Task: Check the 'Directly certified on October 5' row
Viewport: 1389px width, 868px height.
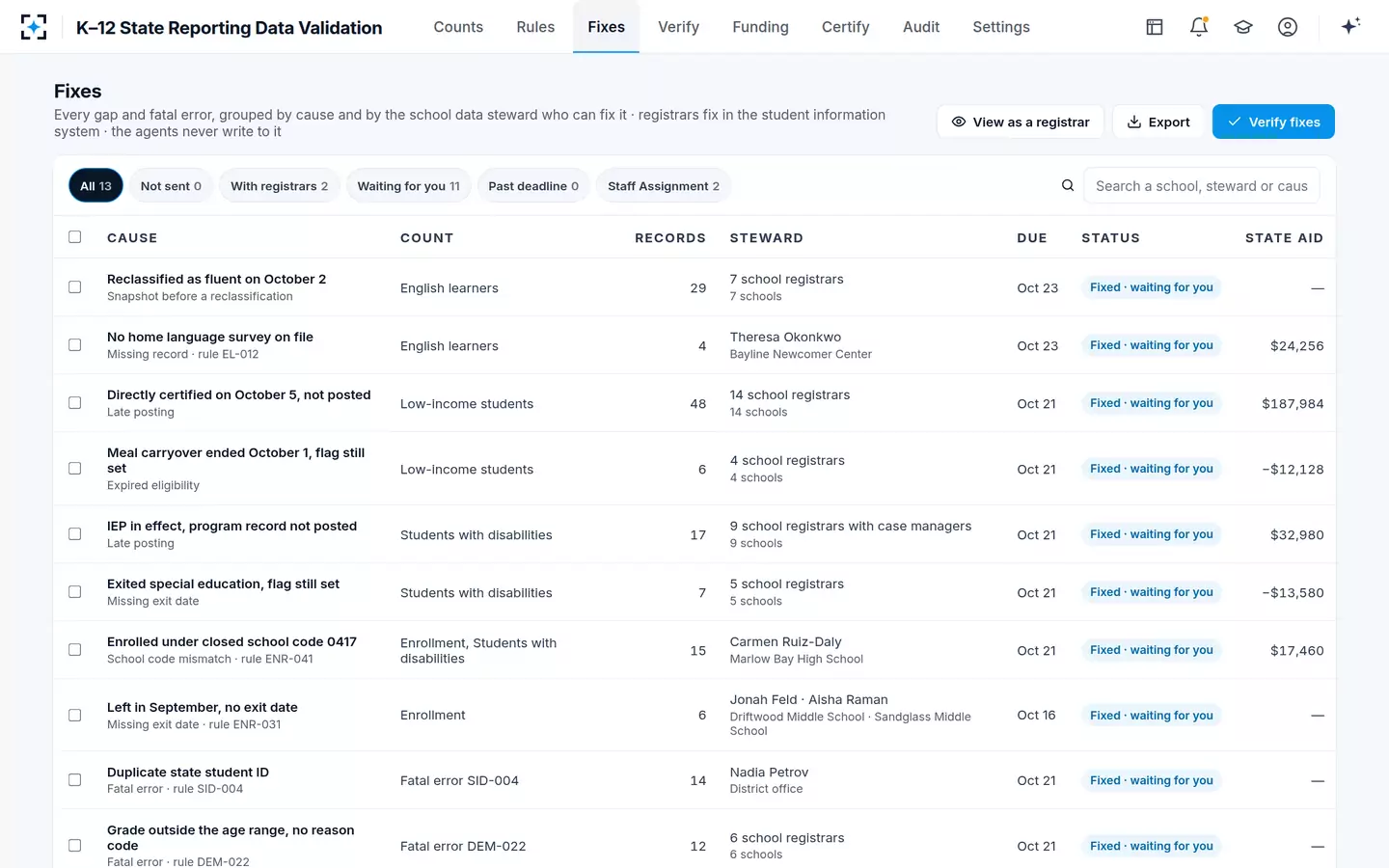Action: pyautogui.click(x=75, y=403)
